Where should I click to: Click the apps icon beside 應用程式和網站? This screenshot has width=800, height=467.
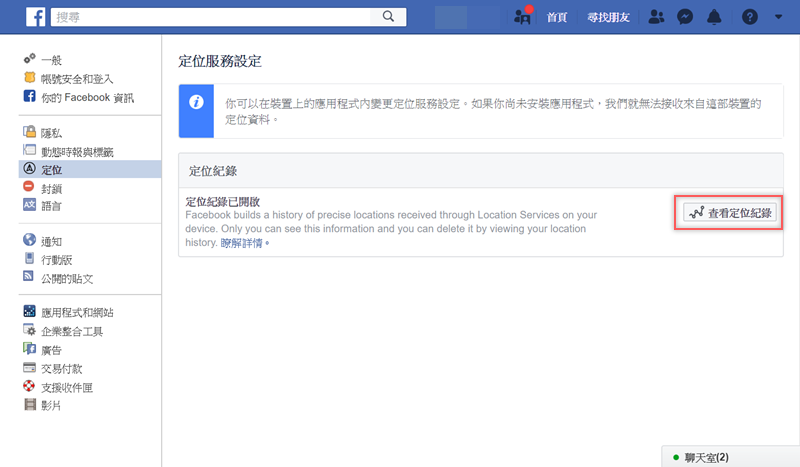coord(30,310)
